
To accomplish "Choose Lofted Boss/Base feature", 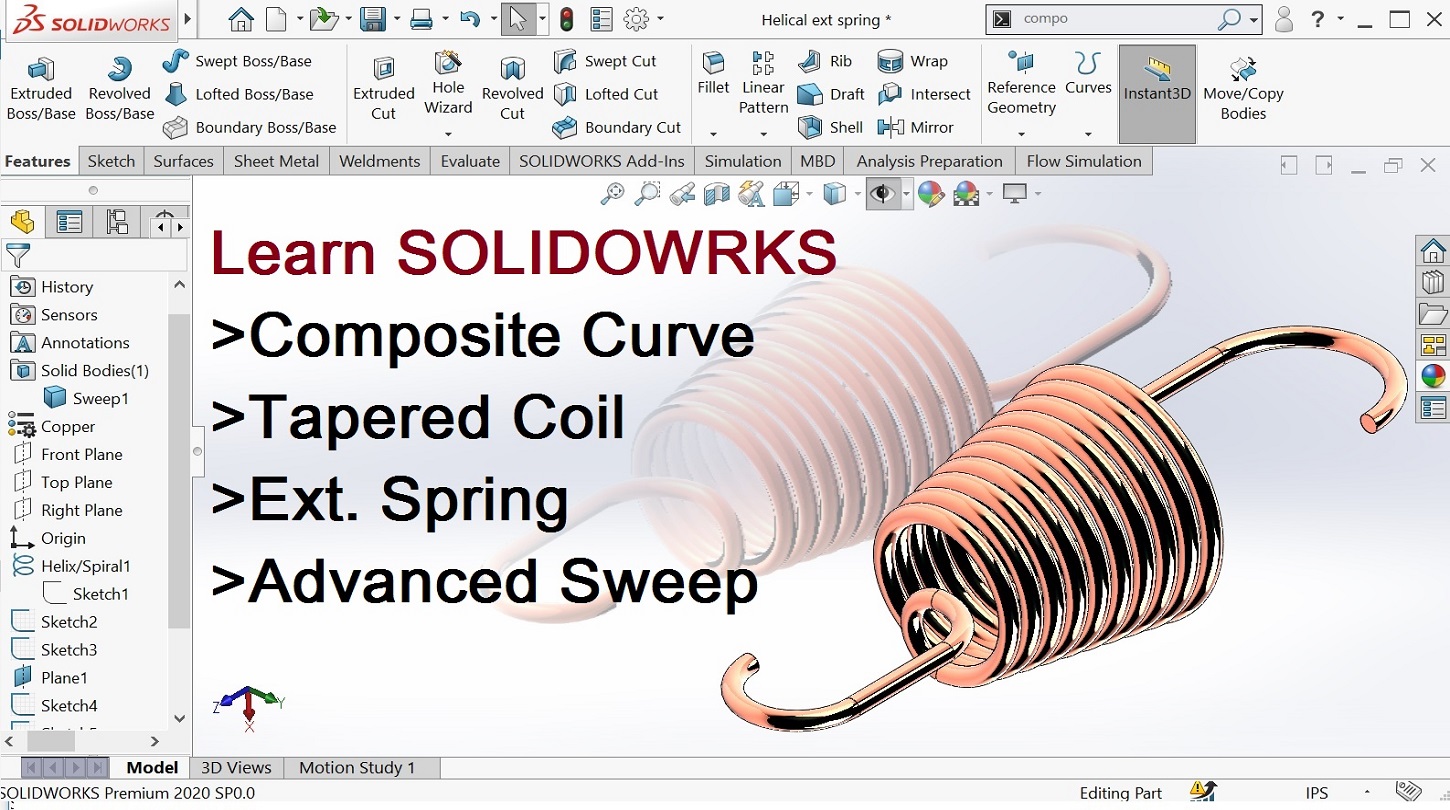I will 239,94.
